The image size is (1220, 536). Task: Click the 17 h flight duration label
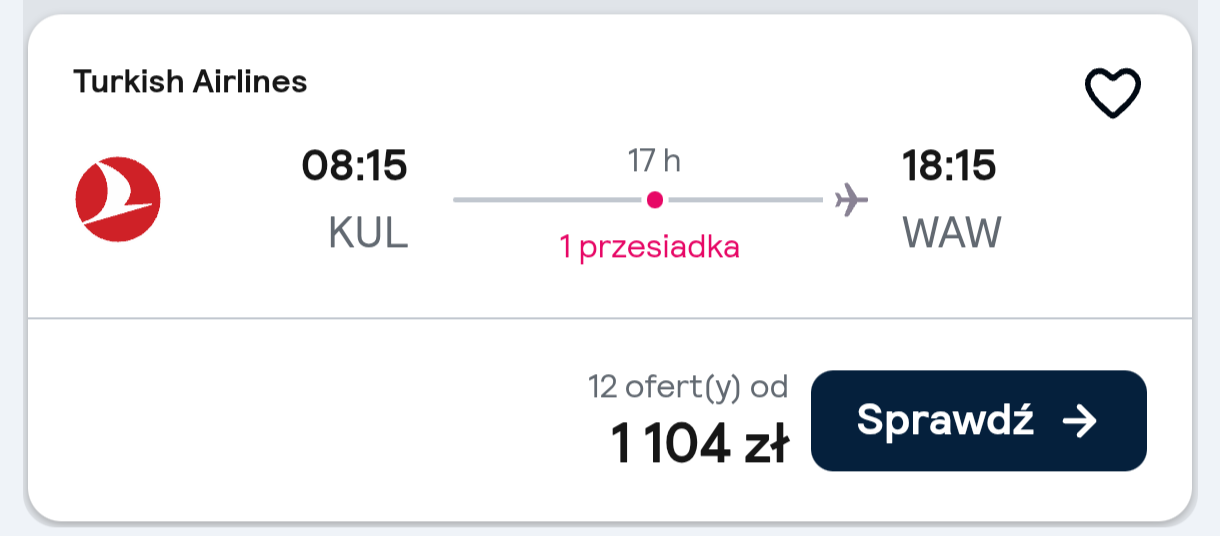(x=654, y=160)
